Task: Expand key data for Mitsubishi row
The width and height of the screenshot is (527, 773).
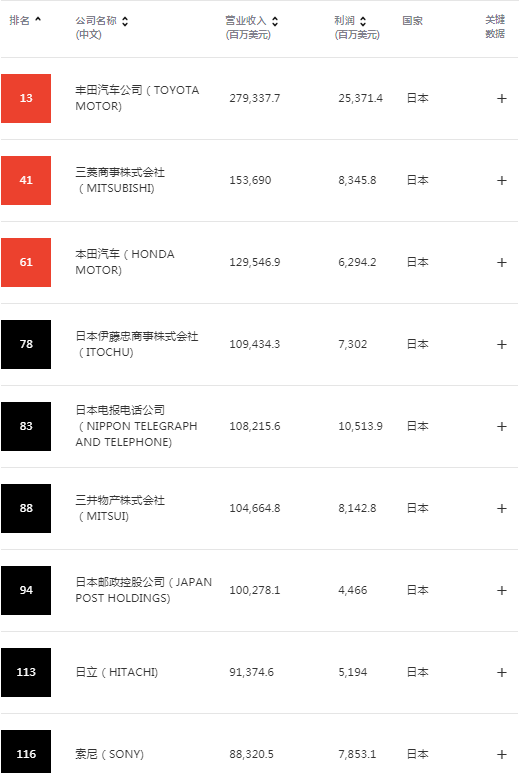Action: coord(501,180)
